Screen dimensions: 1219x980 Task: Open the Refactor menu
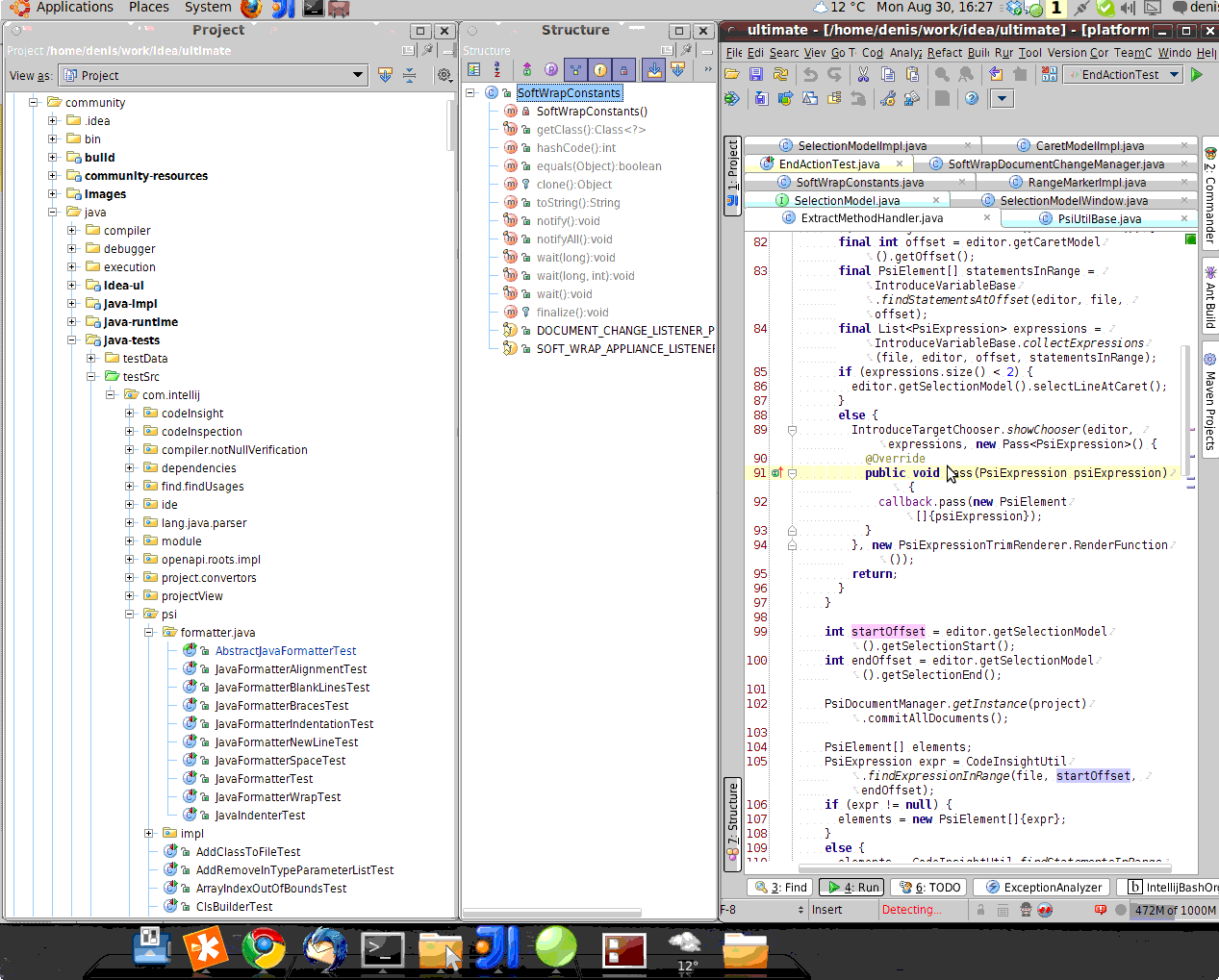pos(945,53)
